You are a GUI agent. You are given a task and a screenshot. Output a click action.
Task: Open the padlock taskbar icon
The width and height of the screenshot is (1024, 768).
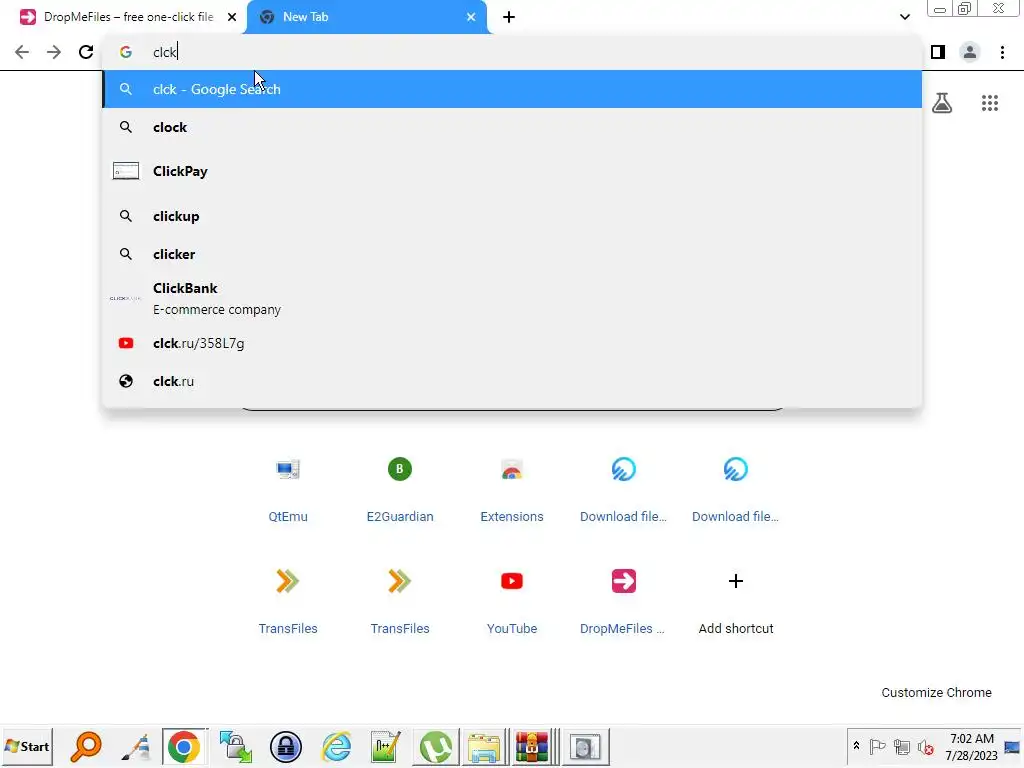point(285,747)
